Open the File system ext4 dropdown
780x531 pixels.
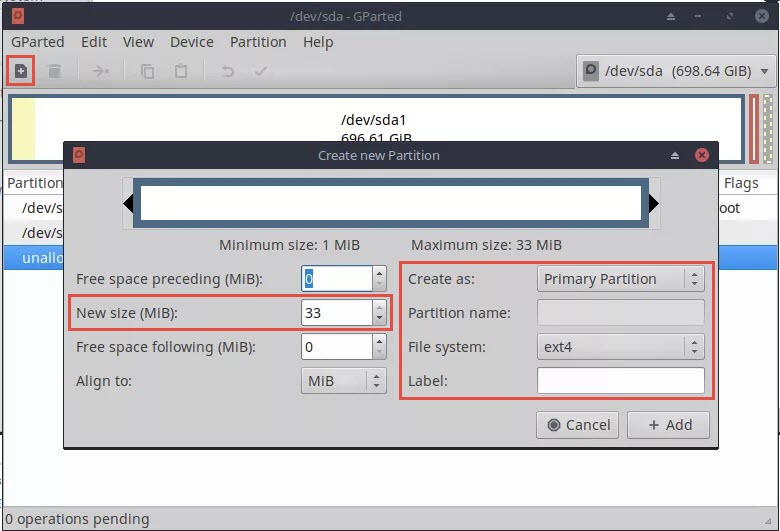pyautogui.click(x=620, y=347)
